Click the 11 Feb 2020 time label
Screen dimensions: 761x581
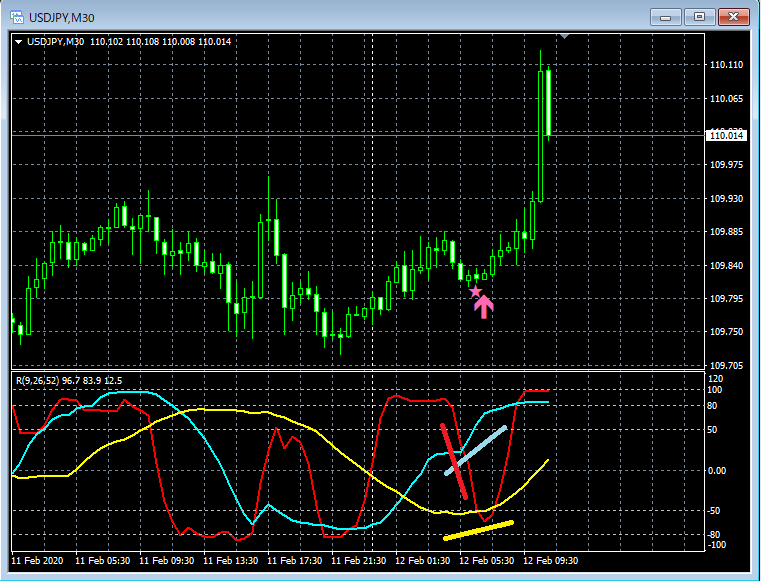point(37,561)
